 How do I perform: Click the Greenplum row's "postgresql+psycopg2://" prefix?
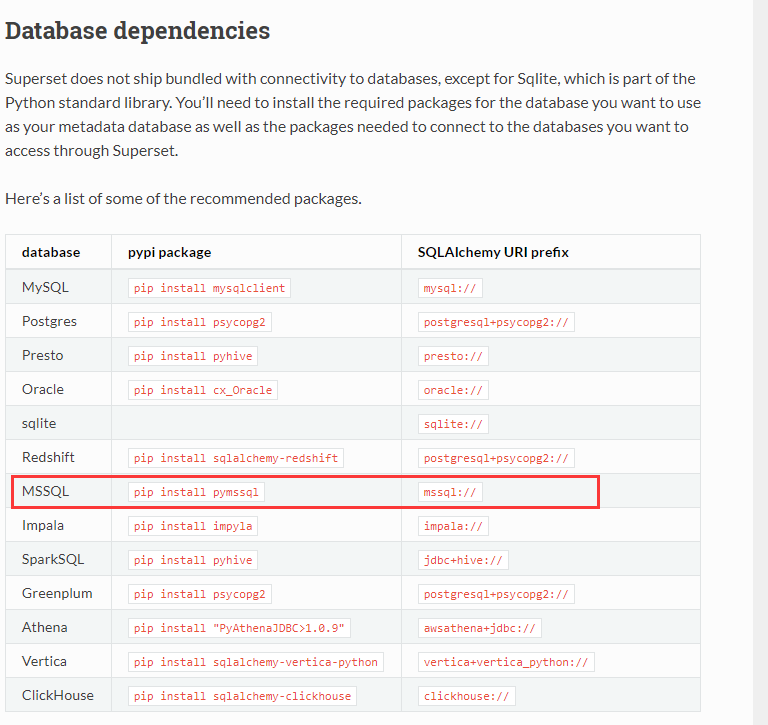(496, 594)
